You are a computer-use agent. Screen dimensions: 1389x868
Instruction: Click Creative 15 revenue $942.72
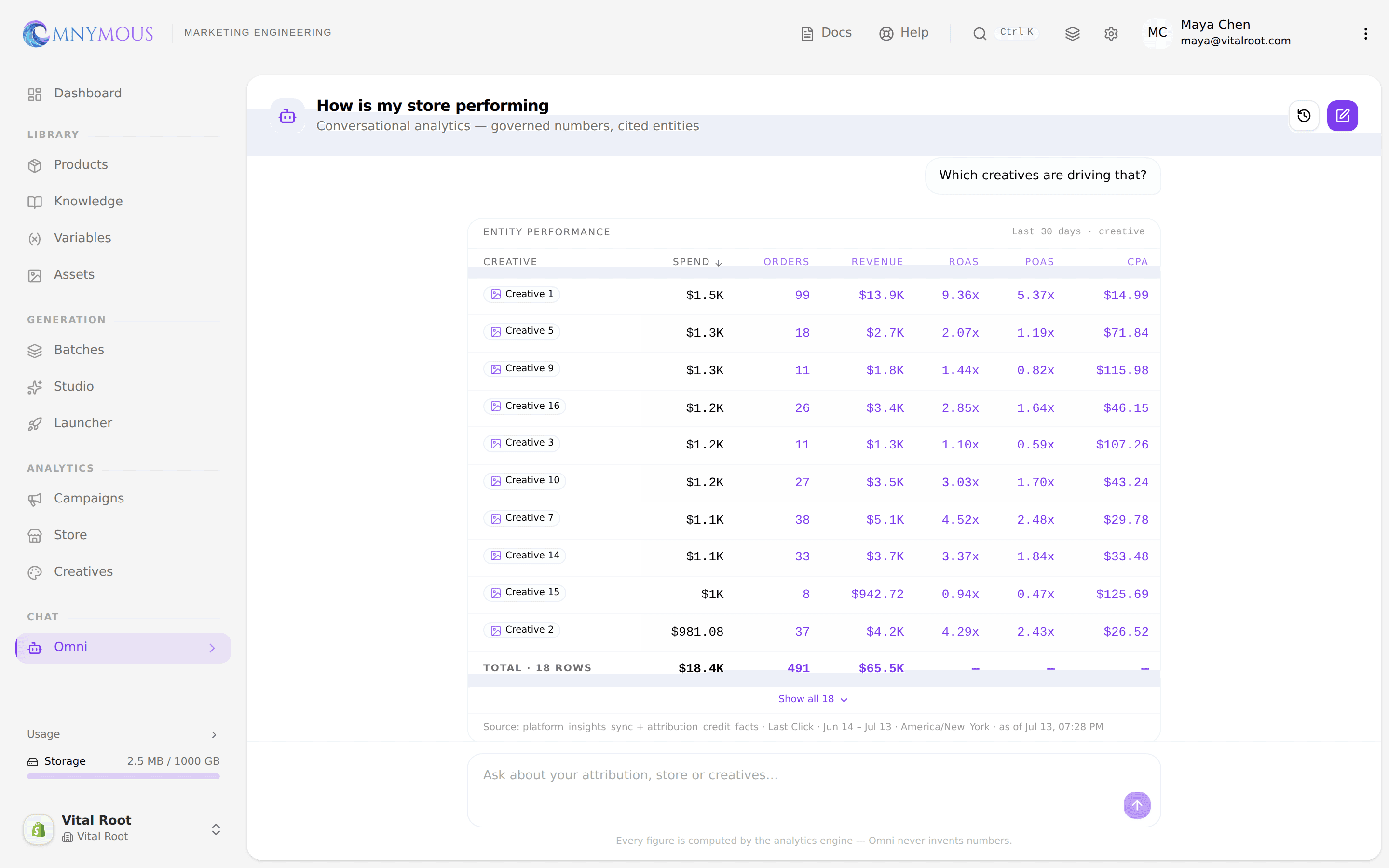(877, 595)
